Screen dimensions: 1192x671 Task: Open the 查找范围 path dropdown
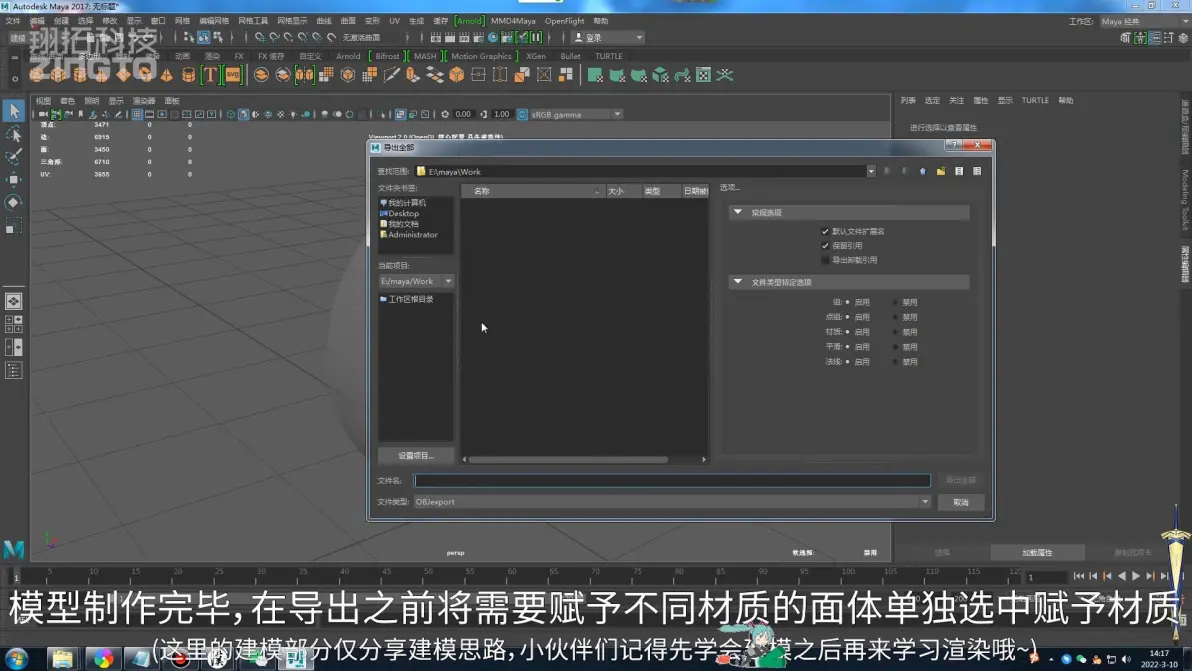point(871,172)
